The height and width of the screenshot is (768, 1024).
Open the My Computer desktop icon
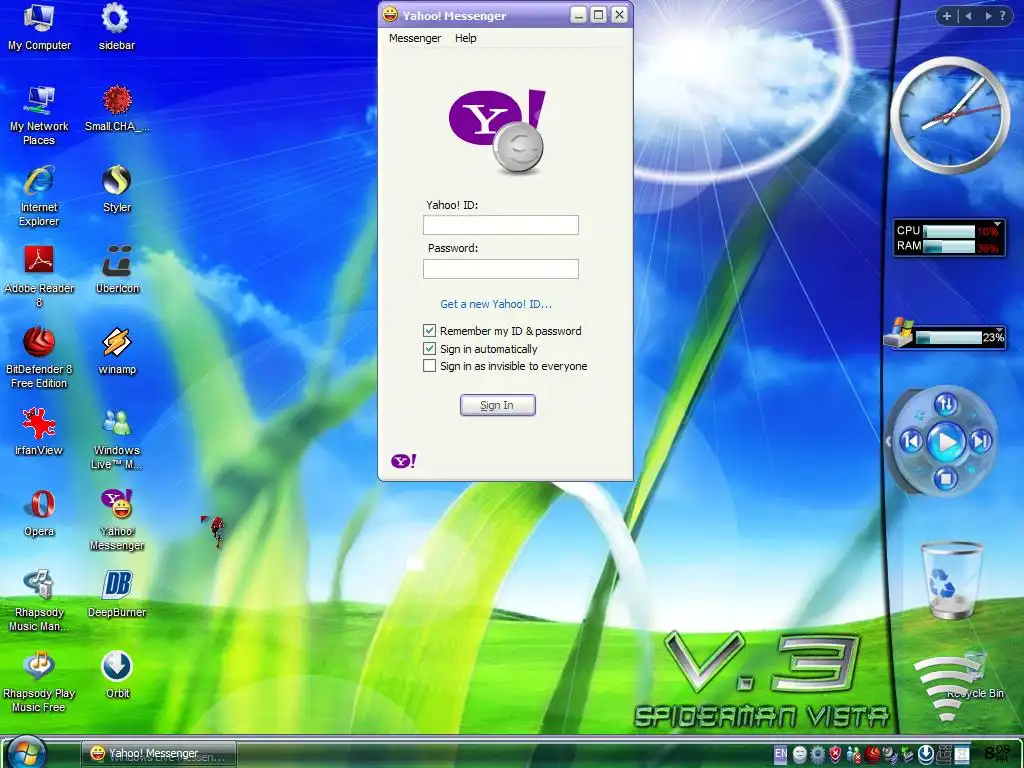pyautogui.click(x=39, y=26)
